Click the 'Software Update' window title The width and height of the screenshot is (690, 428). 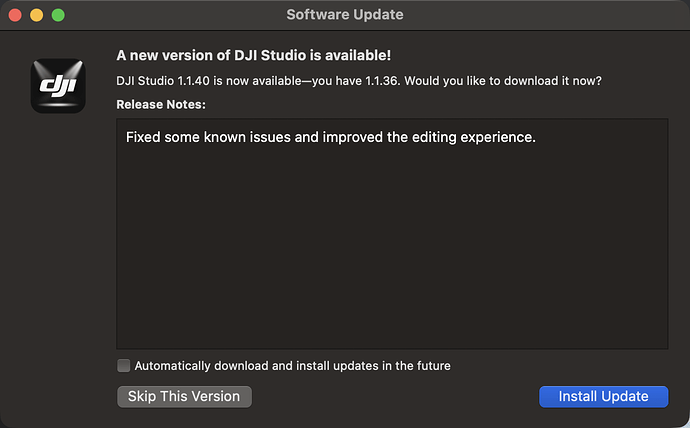pos(345,15)
